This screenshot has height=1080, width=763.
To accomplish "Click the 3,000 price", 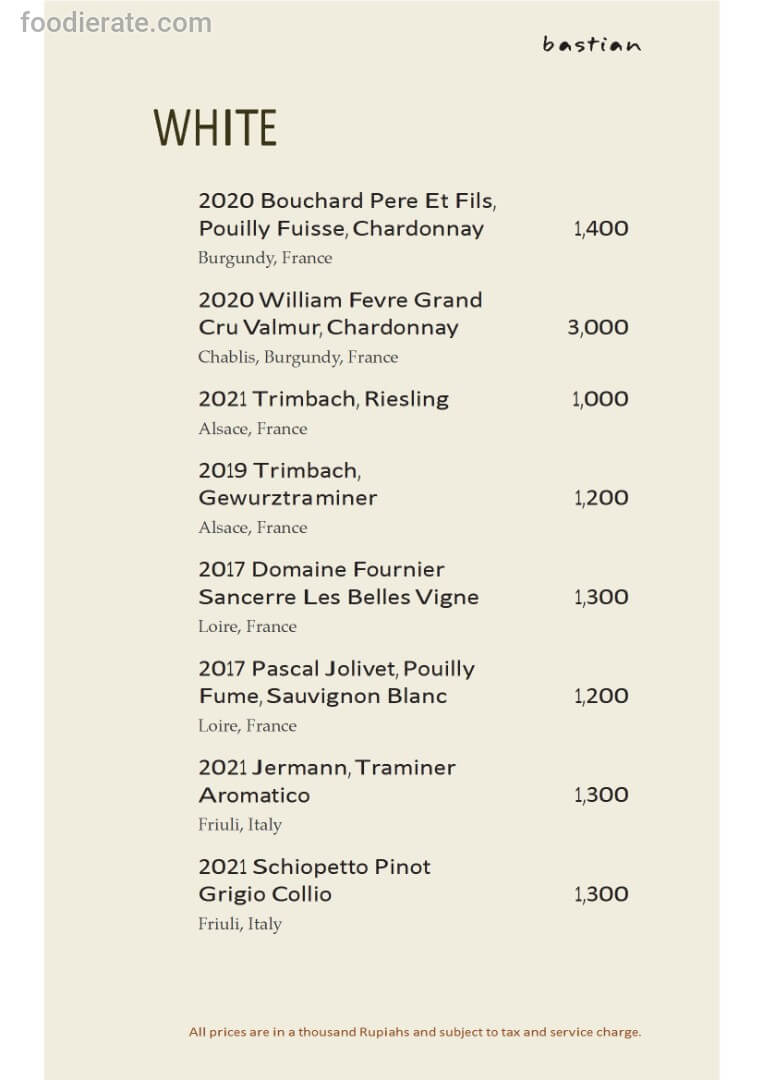I will pos(598,327).
